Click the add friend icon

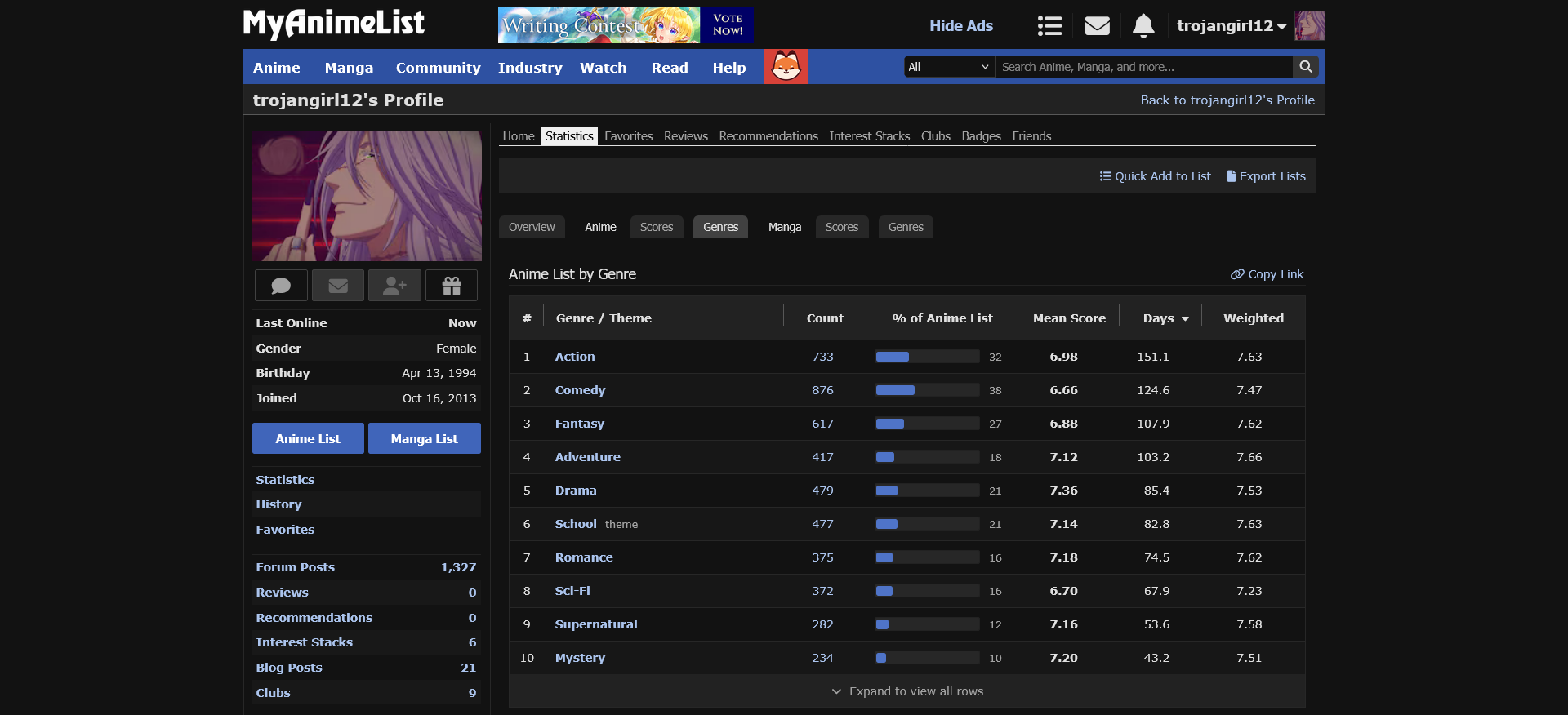394,286
